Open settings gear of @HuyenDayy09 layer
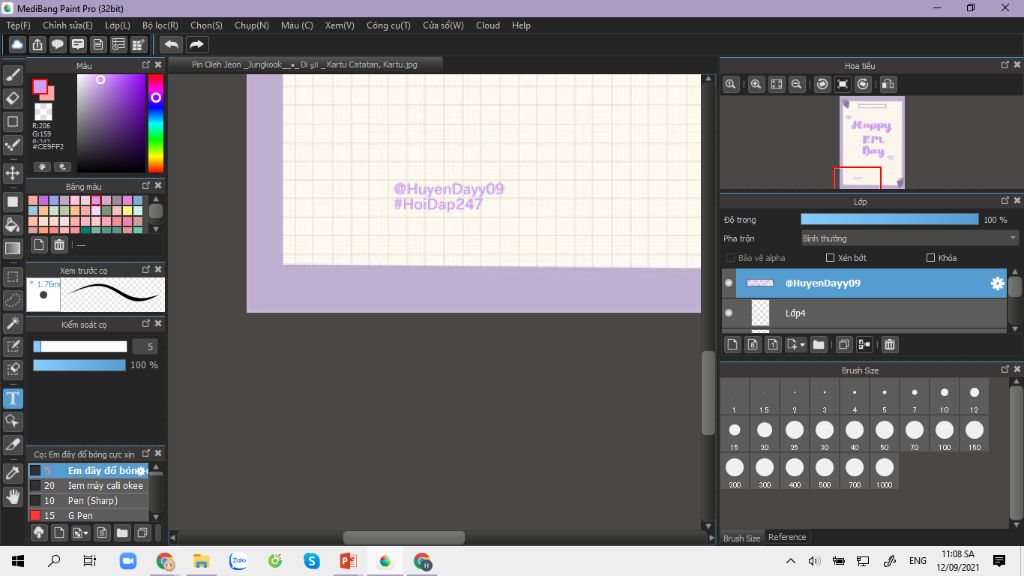1024x576 pixels. point(997,283)
